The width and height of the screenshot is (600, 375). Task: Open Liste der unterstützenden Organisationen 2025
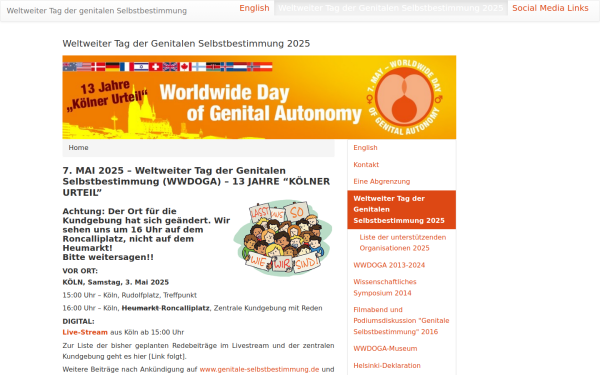coord(403,243)
